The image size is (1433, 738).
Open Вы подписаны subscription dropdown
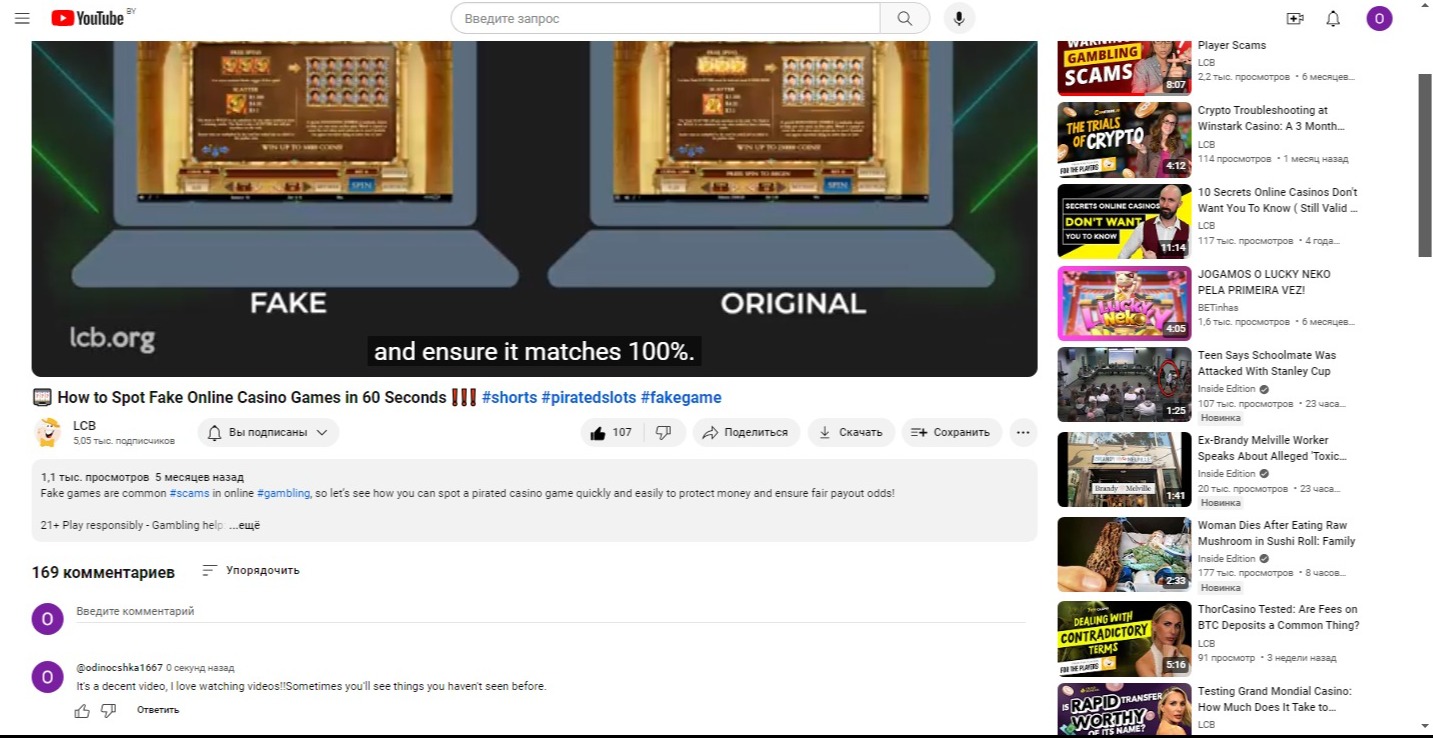[x=268, y=432]
